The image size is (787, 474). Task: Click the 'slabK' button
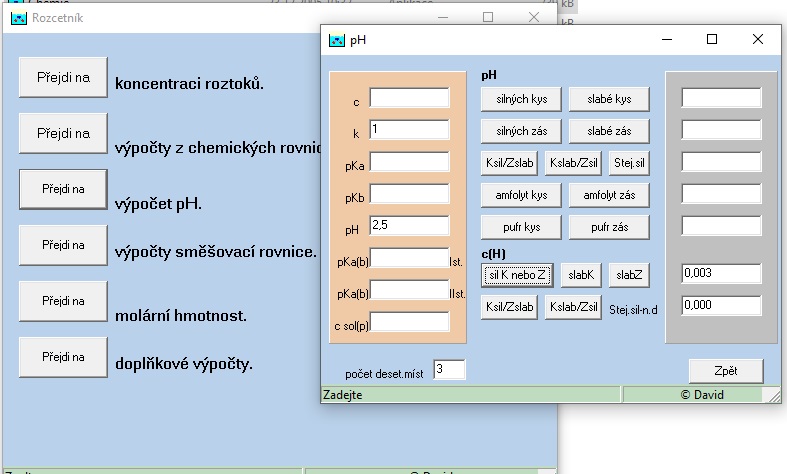pyautogui.click(x=581, y=275)
